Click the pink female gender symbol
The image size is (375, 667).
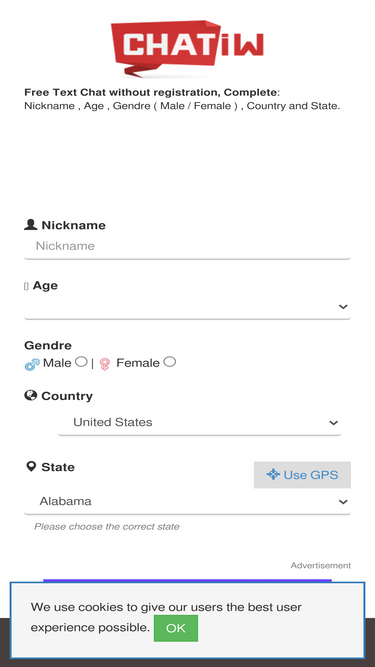point(105,364)
